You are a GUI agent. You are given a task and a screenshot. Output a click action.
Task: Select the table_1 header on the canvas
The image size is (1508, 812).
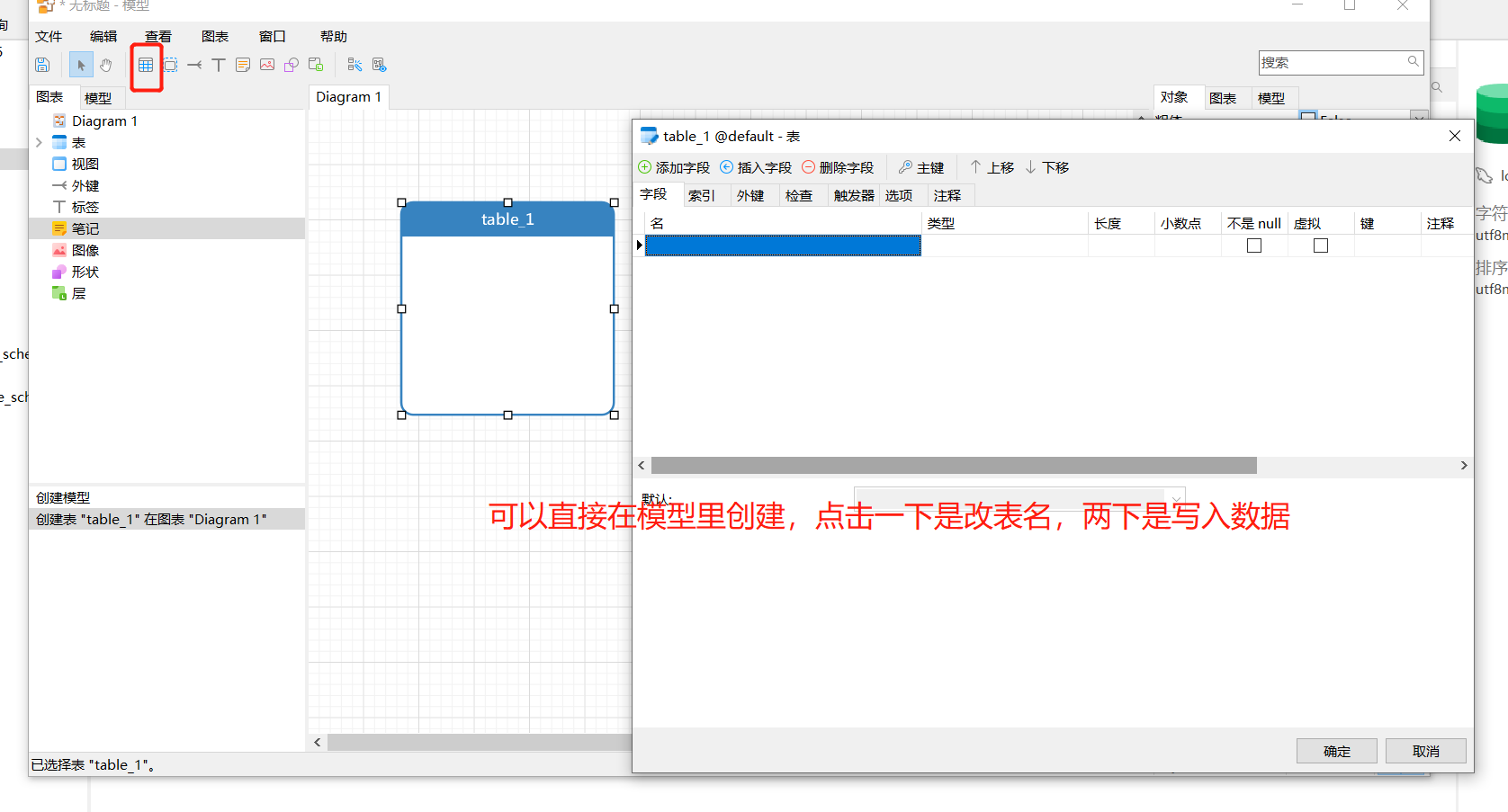pyautogui.click(x=507, y=219)
